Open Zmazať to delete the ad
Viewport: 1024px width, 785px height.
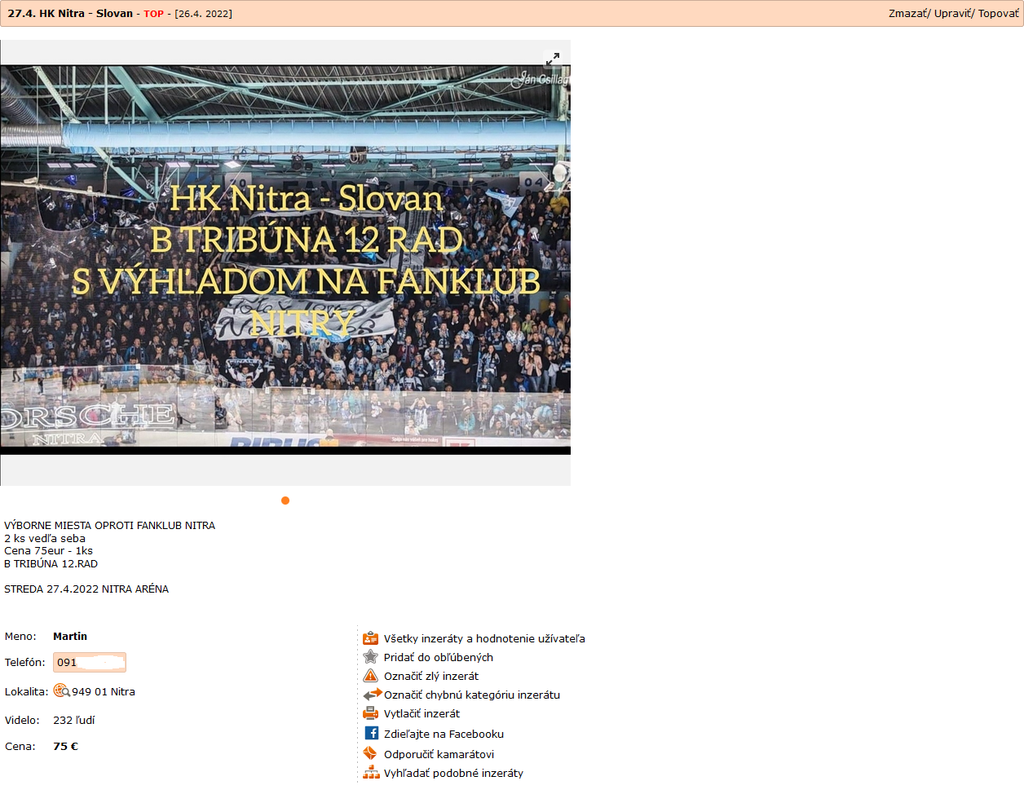pyautogui.click(x=908, y=14)
